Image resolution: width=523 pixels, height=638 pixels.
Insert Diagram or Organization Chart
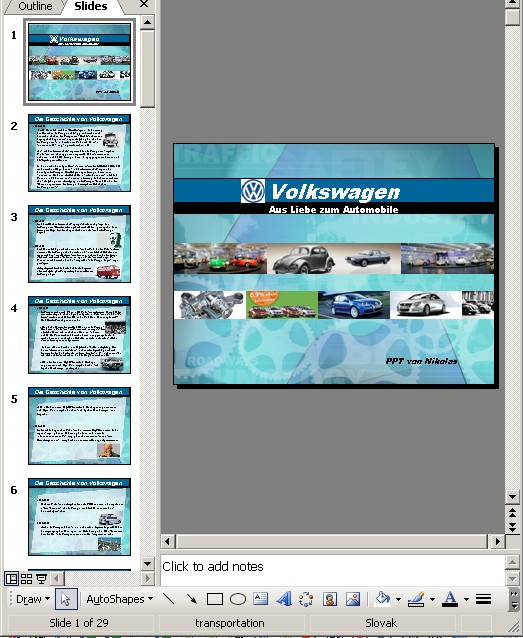[306, 599]
